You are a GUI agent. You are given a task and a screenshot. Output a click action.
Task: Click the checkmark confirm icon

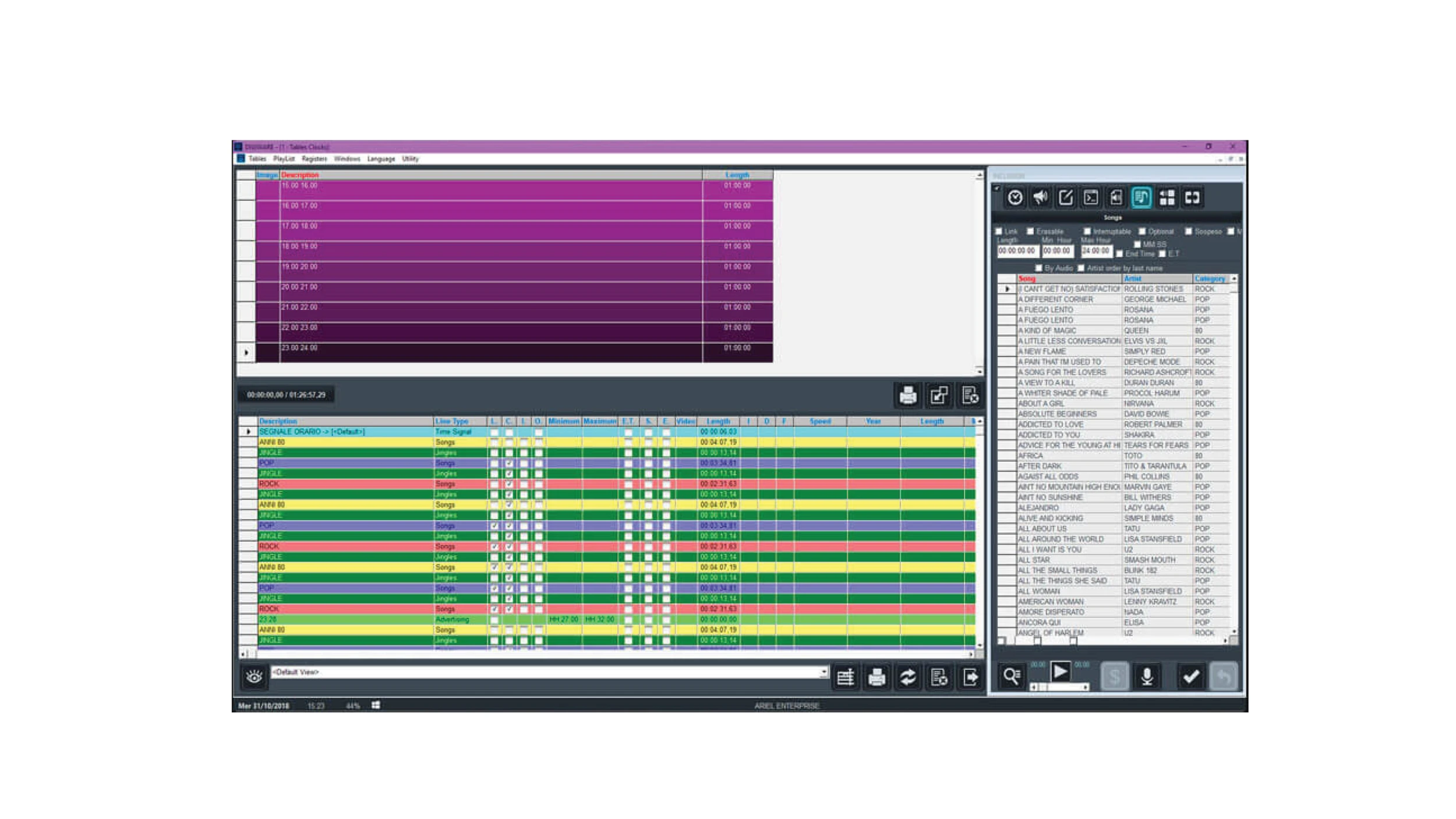[1190, 677]
